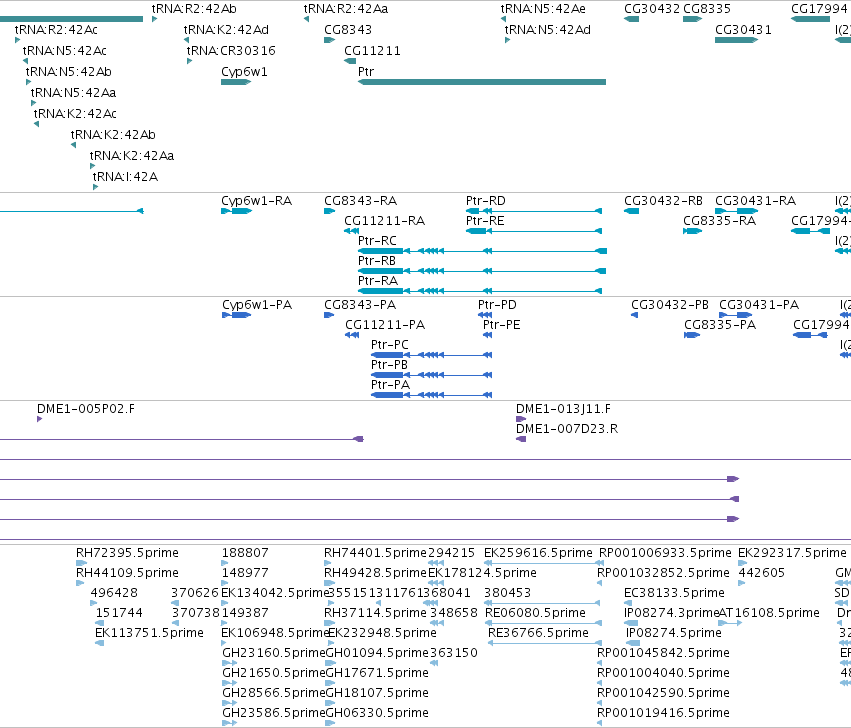Click the tRNA:N5:42Ab gene label
Screen dimensions: 851x728
[68, 72]
